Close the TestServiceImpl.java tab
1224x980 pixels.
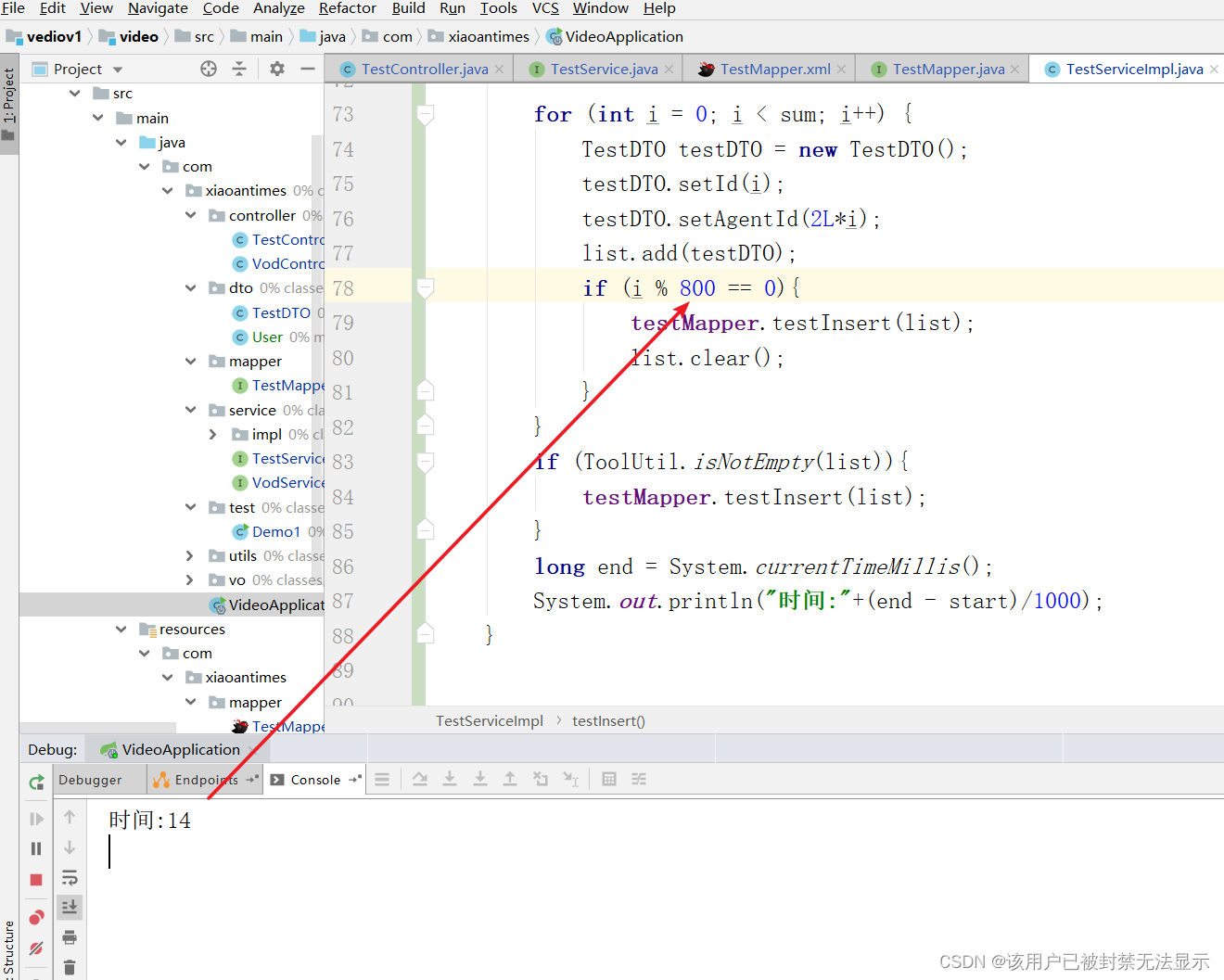pyautogui.click(x=1214, y=70)
